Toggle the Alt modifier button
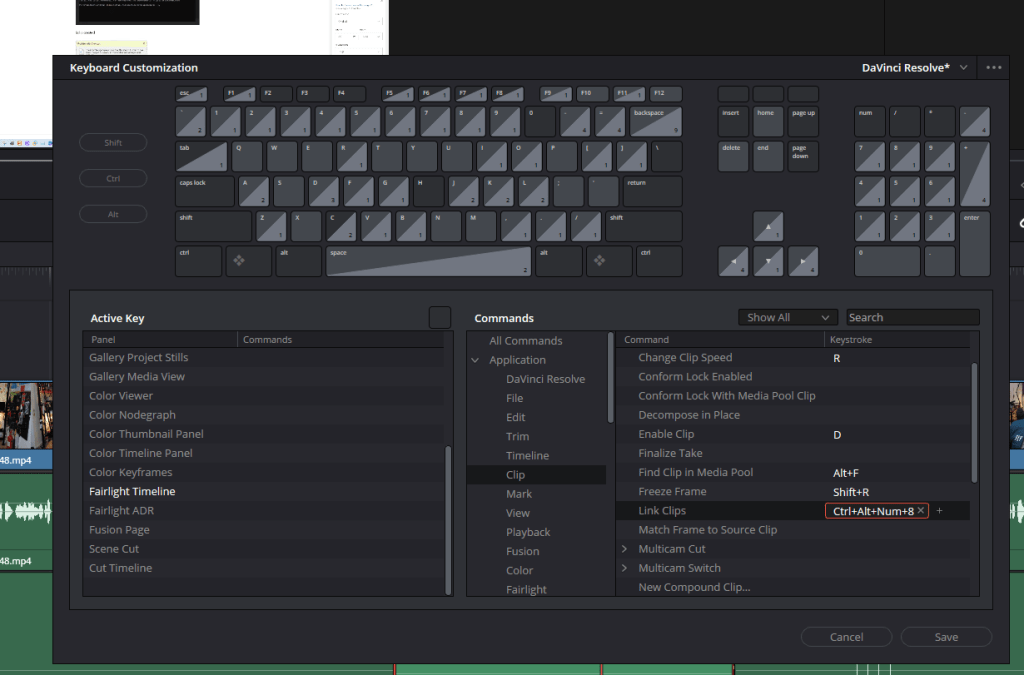The height and width of the screenshot is (675, 1024). pyautogui.click(x=113, y=214)
